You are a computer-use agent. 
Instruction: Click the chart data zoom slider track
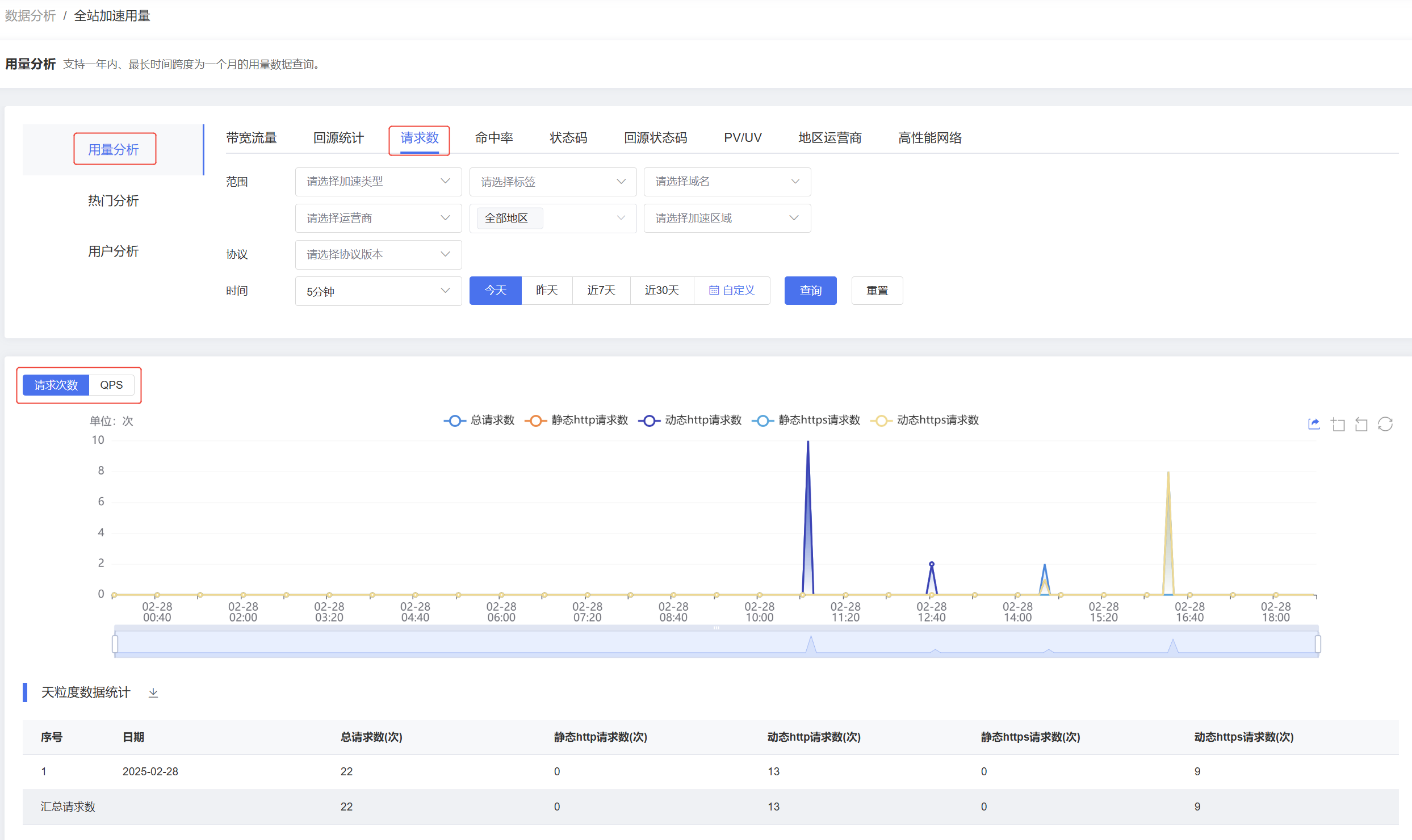pos(717,643)
